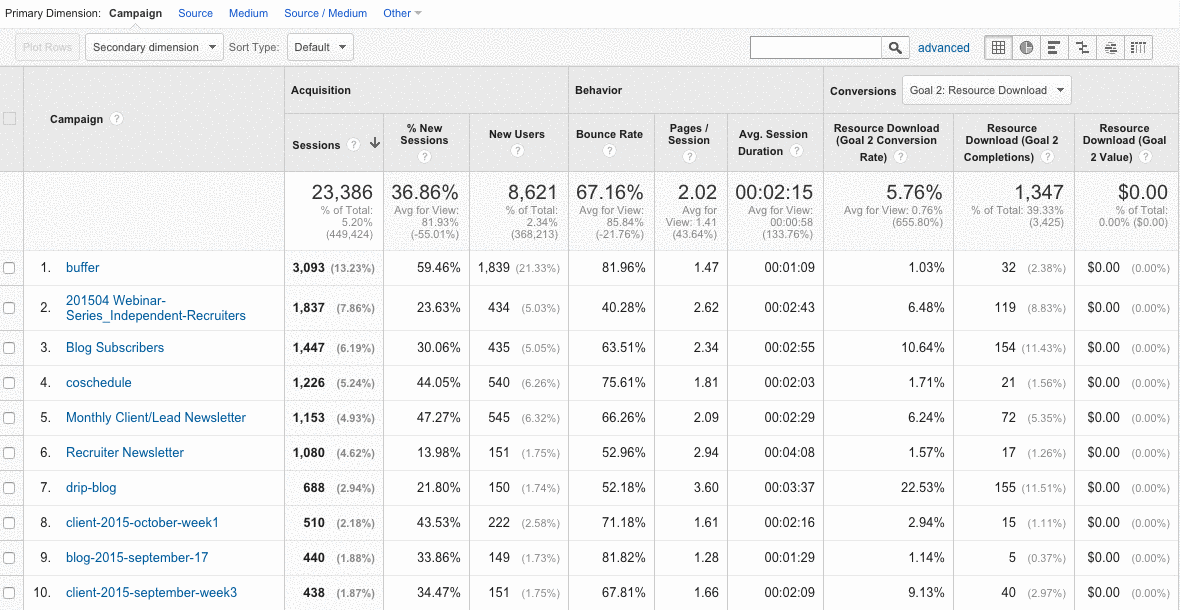Select the Recruiter Newsletter row checkbox
Screen dimensions: 1180x610
point(10,453)
